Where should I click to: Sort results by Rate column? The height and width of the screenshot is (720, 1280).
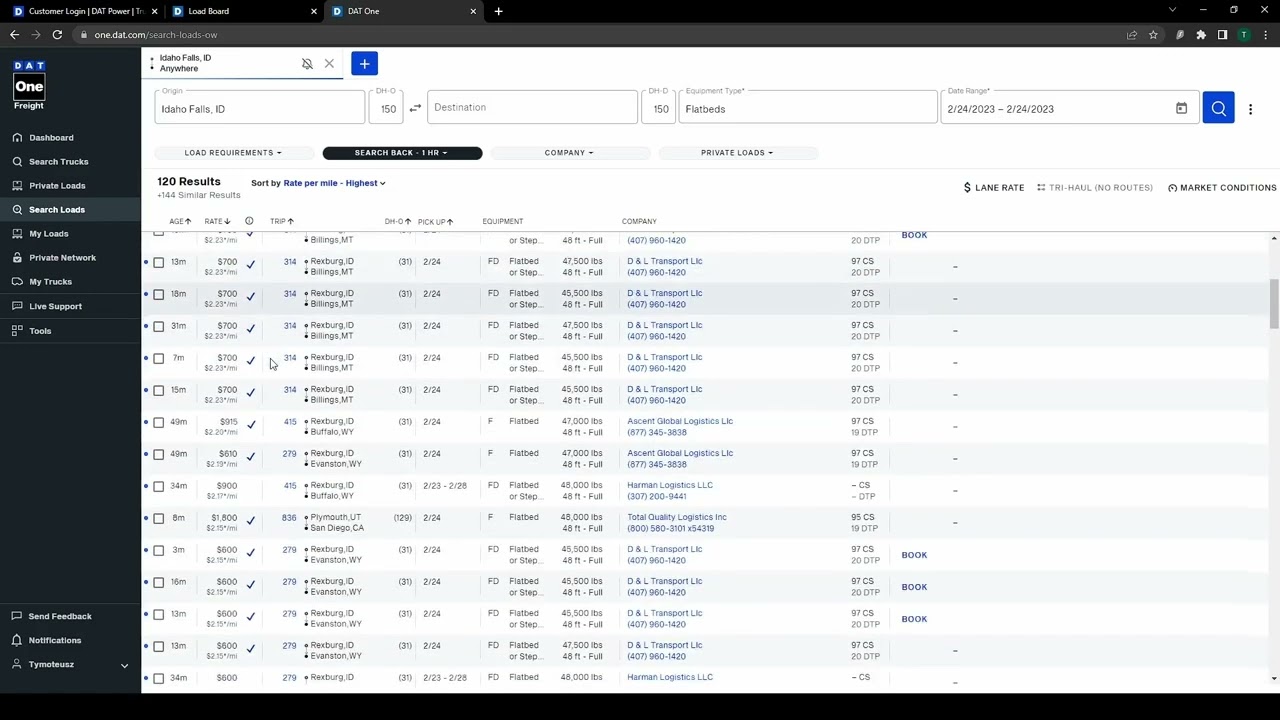217,221
